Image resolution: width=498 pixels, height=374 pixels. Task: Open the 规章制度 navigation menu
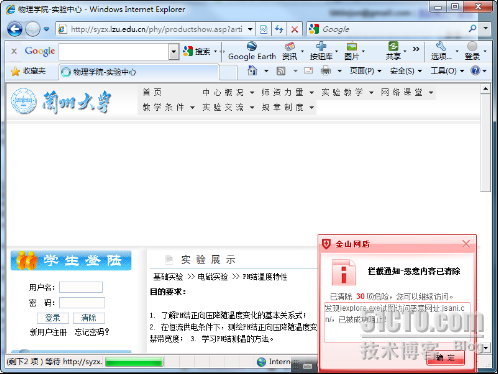click(x=288, y=107)
